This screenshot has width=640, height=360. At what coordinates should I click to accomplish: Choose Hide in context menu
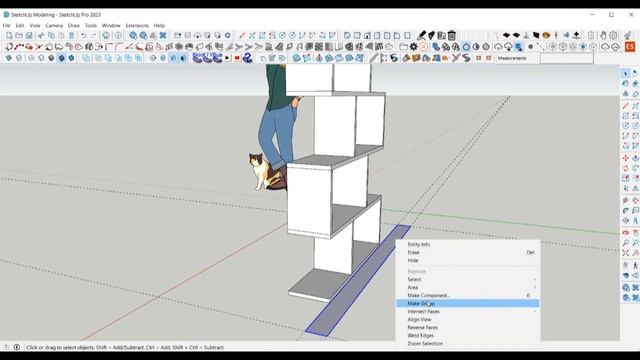pyautogui.click(x=468, y=260)
